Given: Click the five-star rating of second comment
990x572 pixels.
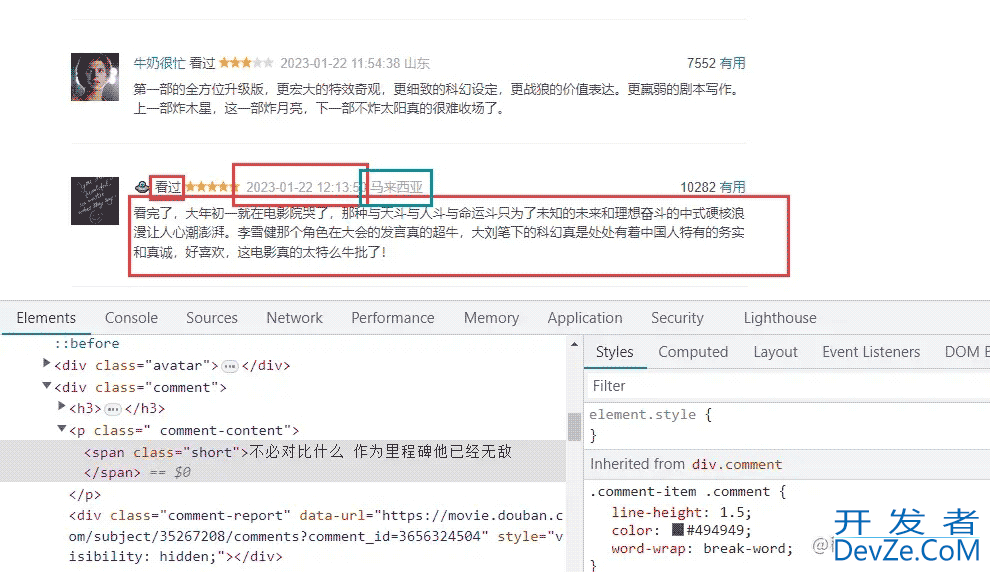Looking at the screenshot, I should click(212, 187).
